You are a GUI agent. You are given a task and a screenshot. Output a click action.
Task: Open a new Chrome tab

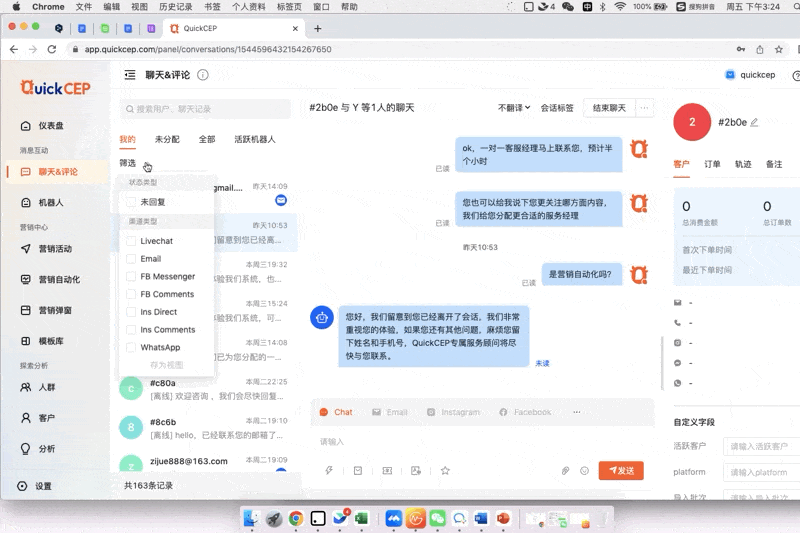(x=317, y=29)
